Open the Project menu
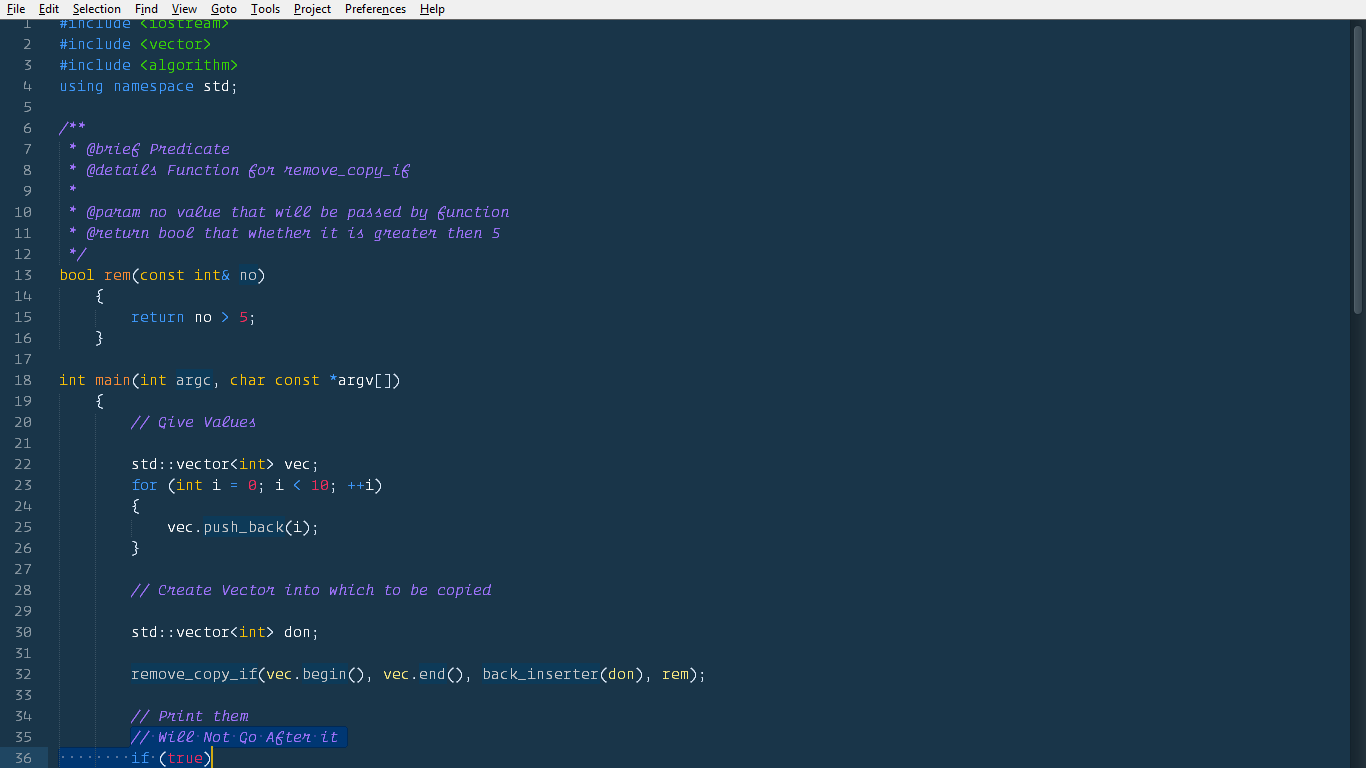Image resolution: width=1366 pixels, height=768 pixels. (312, 9)
